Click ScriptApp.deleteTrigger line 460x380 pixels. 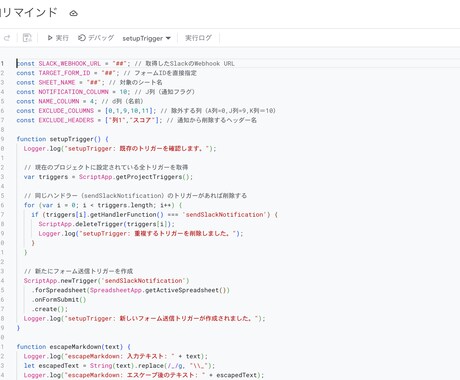click(x=106, y=224)
